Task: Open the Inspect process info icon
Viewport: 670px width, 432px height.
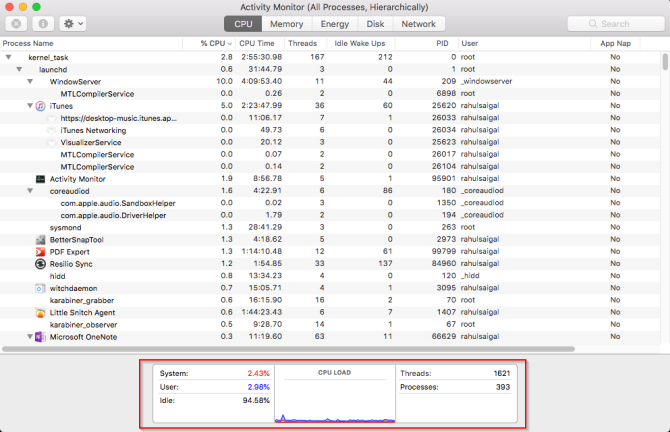Action: [43, 24]
